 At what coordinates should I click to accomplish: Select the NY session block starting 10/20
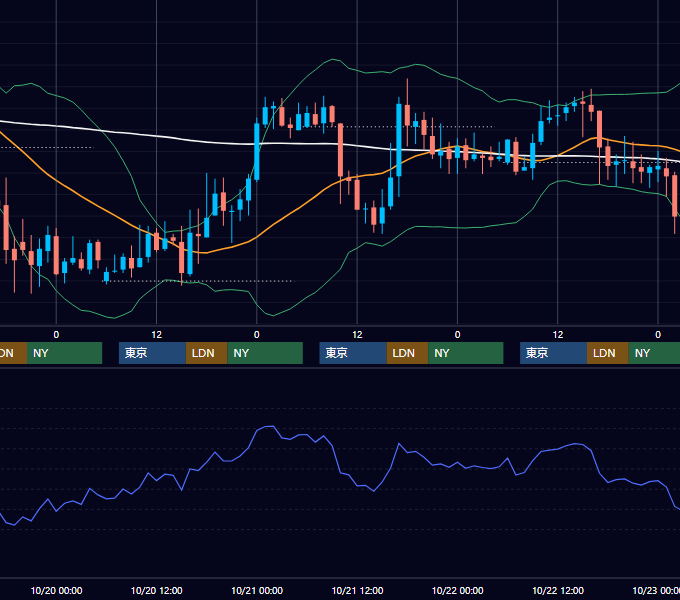click(265, 353)
